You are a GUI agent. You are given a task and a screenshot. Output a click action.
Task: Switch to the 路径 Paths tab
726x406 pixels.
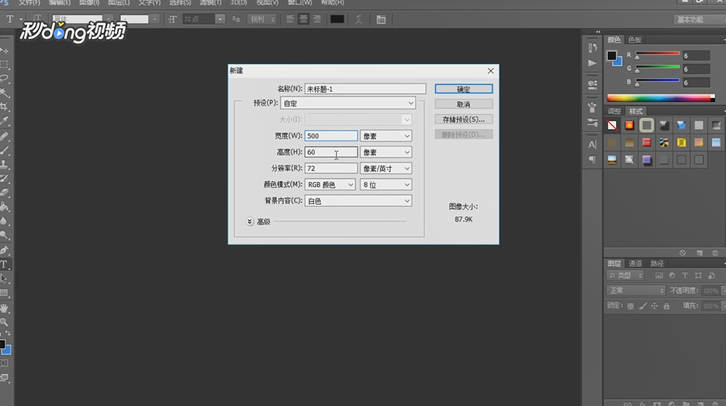click(x=657, y=263)
